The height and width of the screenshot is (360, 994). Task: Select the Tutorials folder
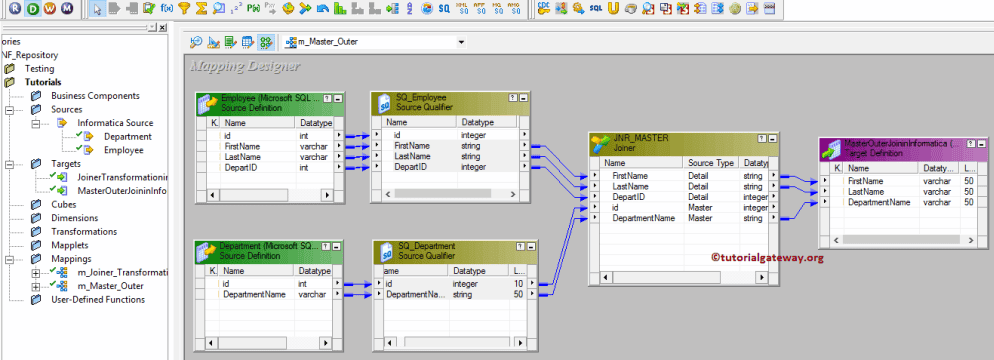tap(43, 82)
